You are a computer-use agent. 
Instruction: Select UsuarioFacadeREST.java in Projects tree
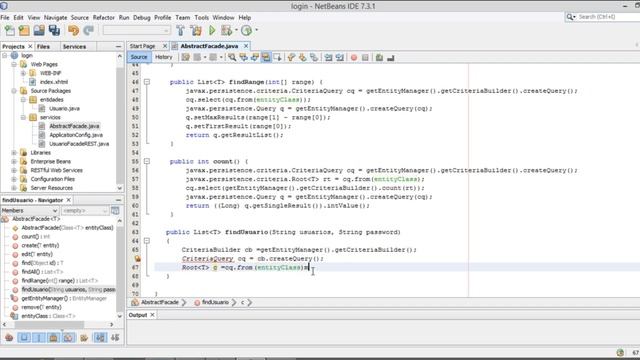click(x=79, y=144)
